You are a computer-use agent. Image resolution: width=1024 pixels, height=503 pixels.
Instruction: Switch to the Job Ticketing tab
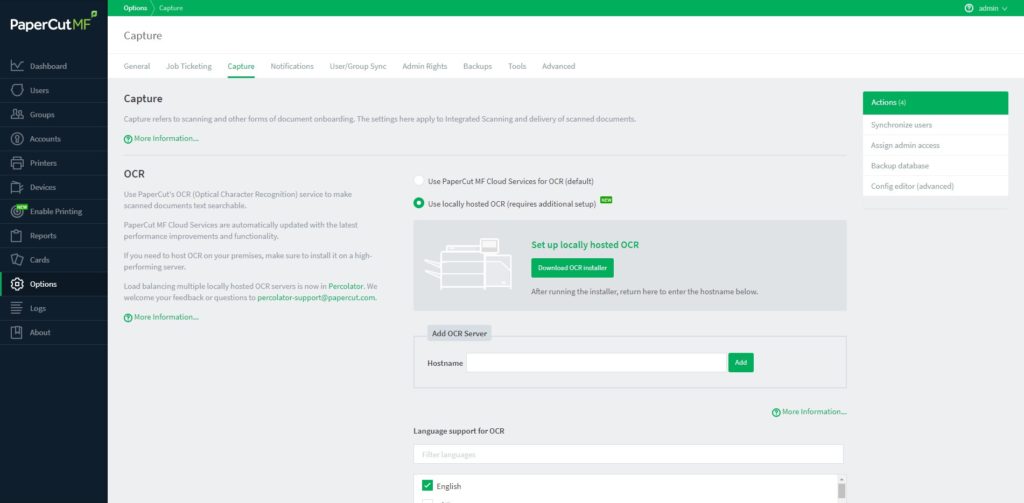[x=189, y=66]
